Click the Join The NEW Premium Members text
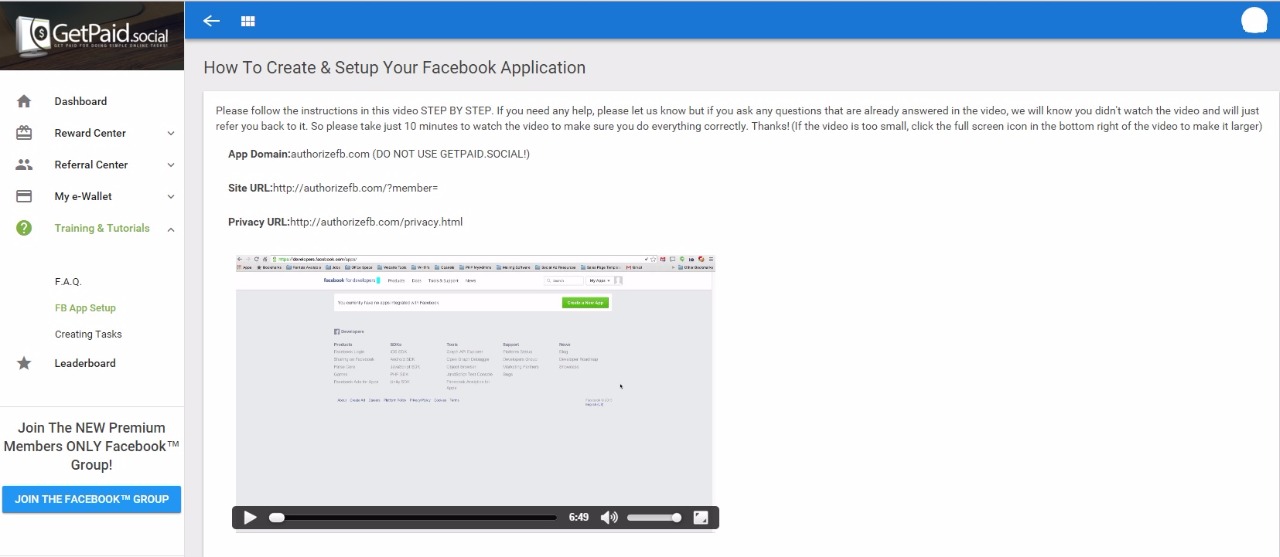Screen dimensions: 1280x557 [x=92, y=446]
